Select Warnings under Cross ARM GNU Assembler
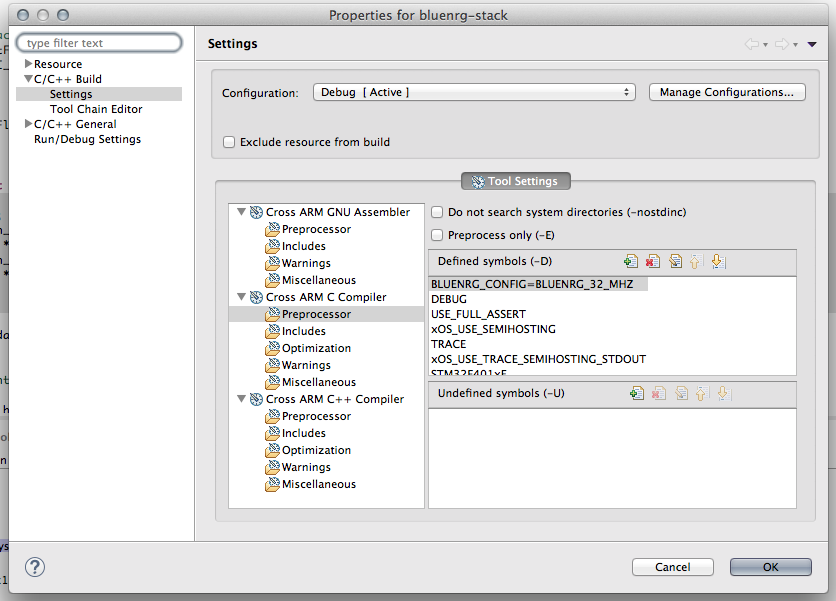This screenshot has height=601, width=836. point(306,263)
